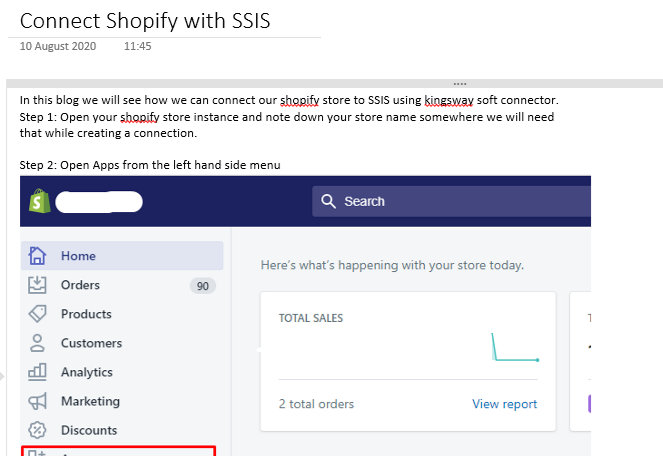The image size is (663, 456).
Task: Click the page title Connect Shopify with SSIS
Action: coord(145,19)
